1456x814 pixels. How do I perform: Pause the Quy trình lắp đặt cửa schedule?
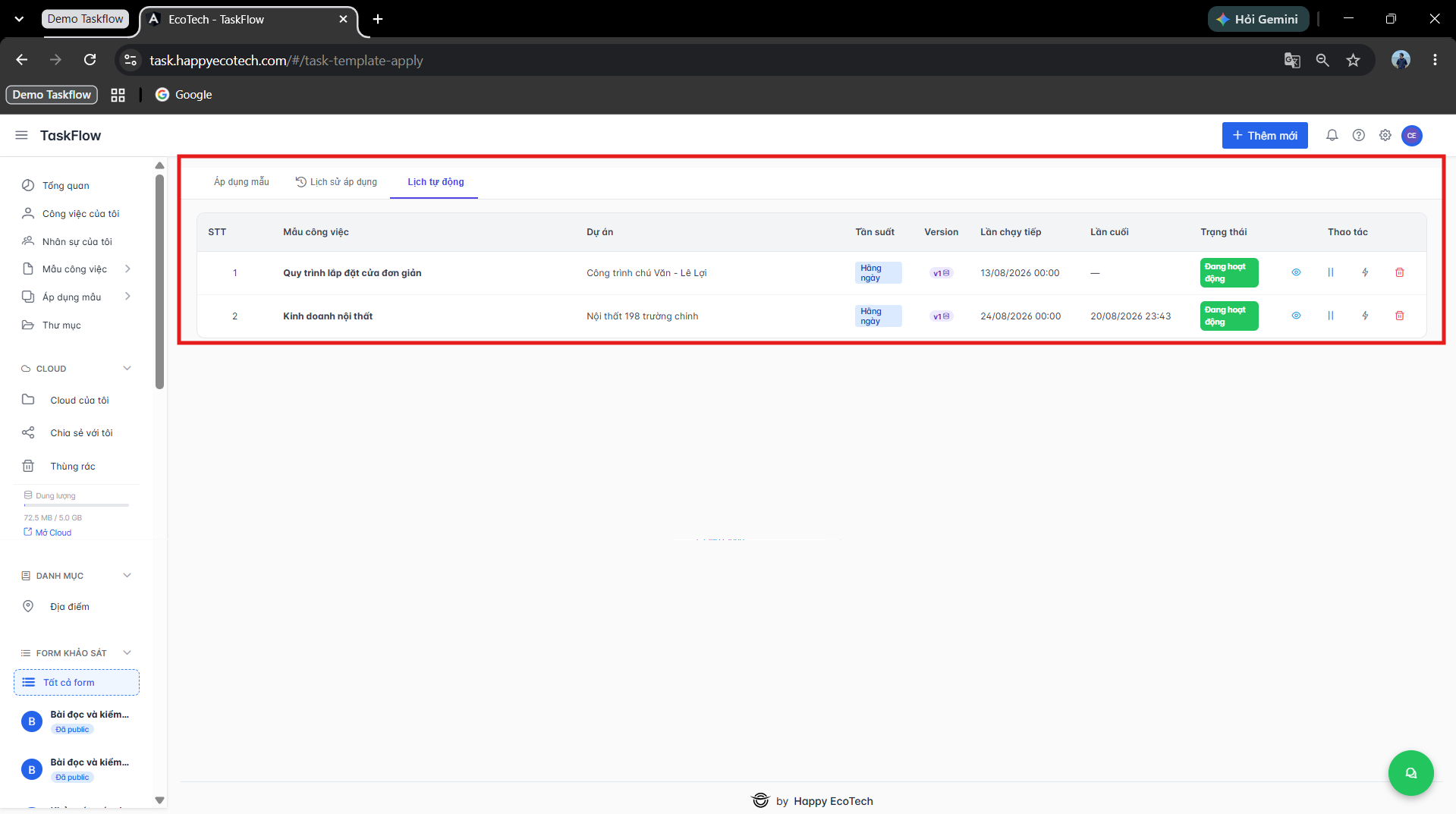(x=1330, y=272)
